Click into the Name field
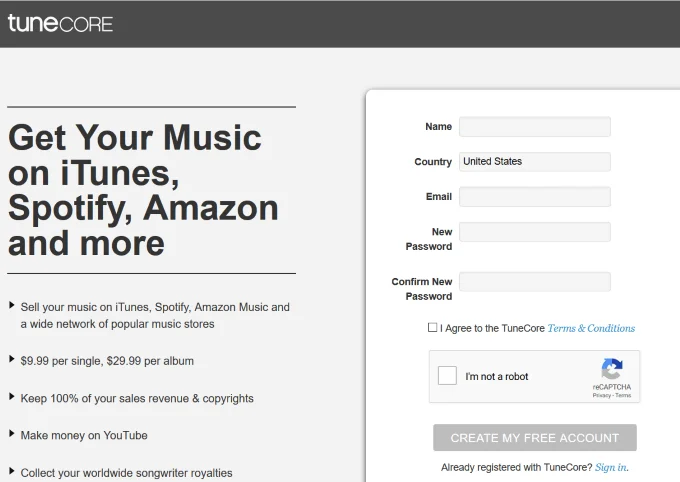 535,127
